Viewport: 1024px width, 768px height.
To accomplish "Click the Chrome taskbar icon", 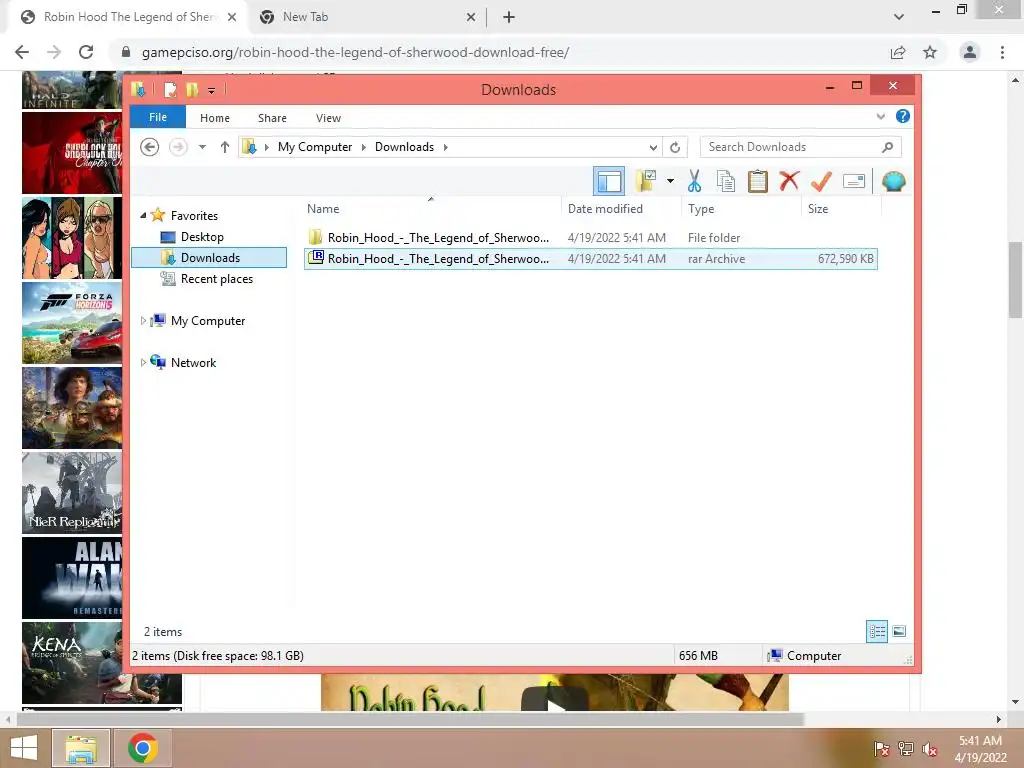I will pyautogui.click(x=142, y=748).
